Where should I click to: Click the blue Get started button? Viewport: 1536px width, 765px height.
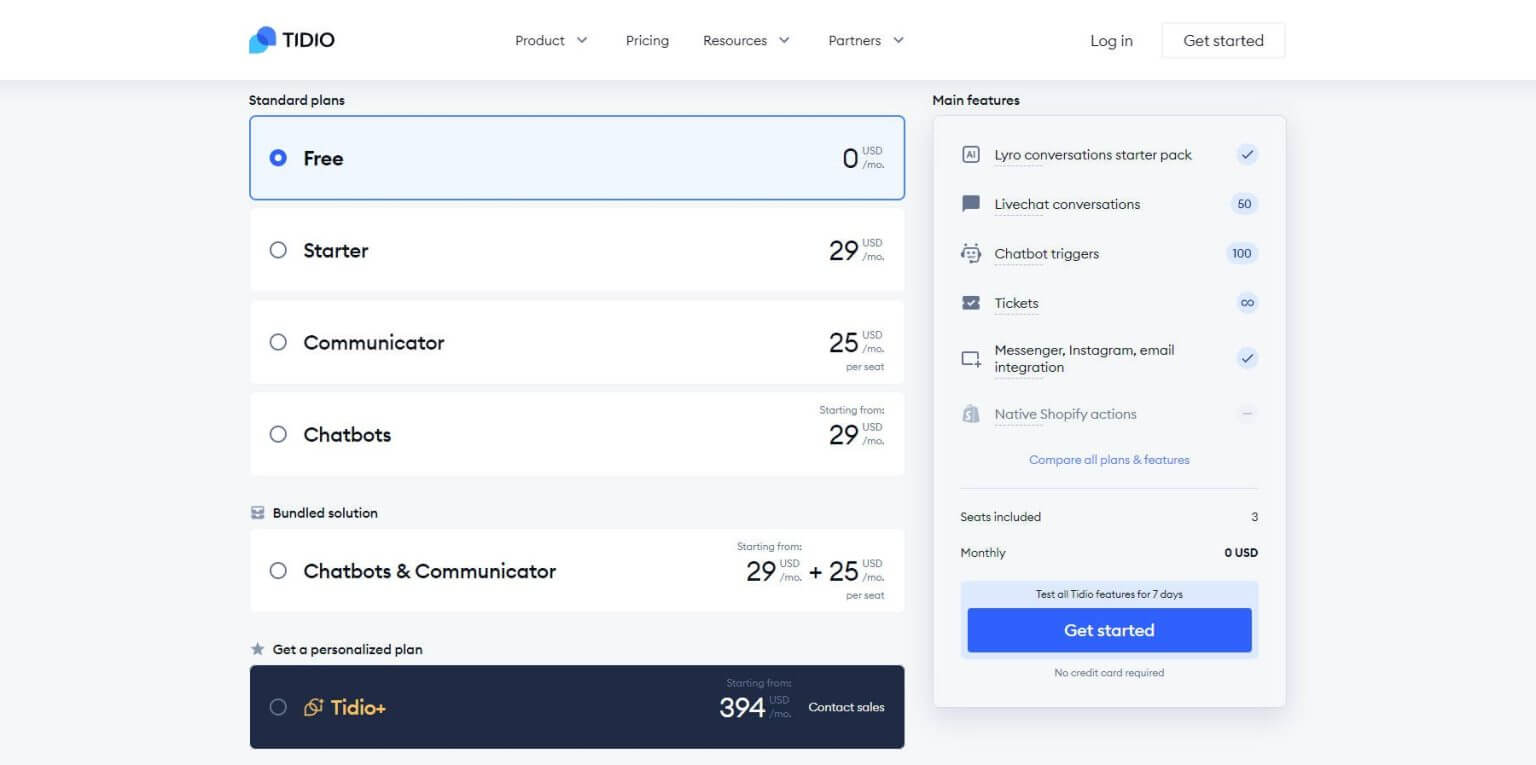[x=1109, y=630]
